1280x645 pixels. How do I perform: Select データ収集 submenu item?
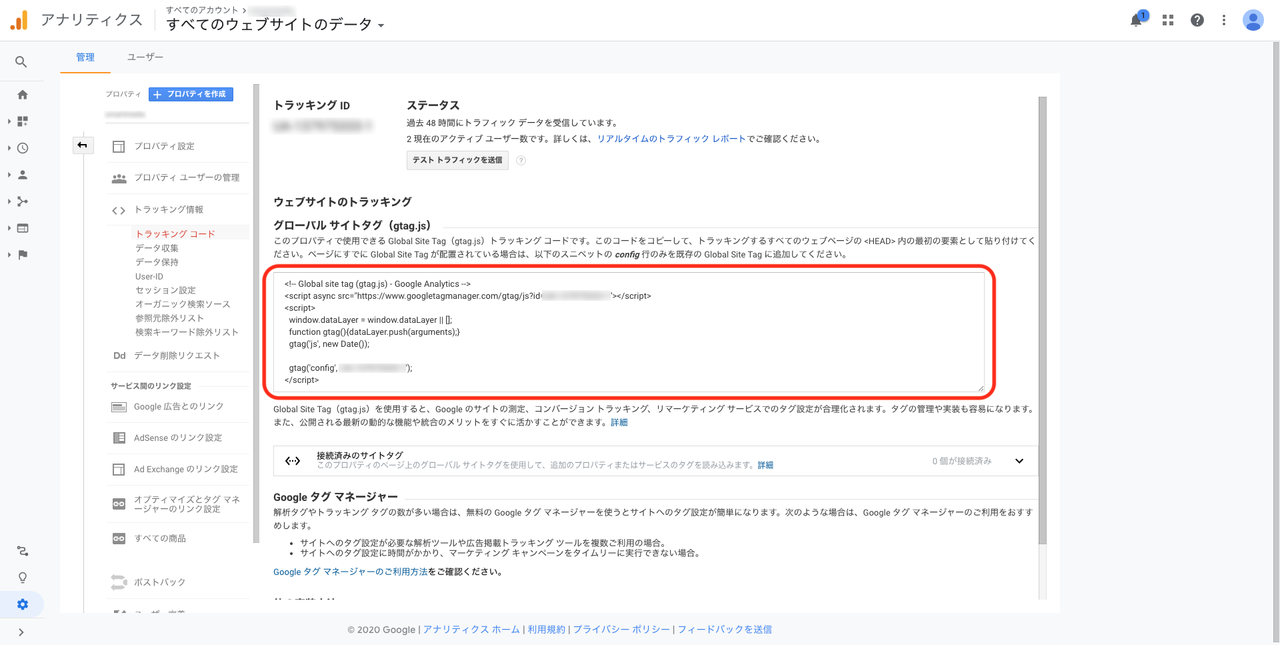(157, 248)
